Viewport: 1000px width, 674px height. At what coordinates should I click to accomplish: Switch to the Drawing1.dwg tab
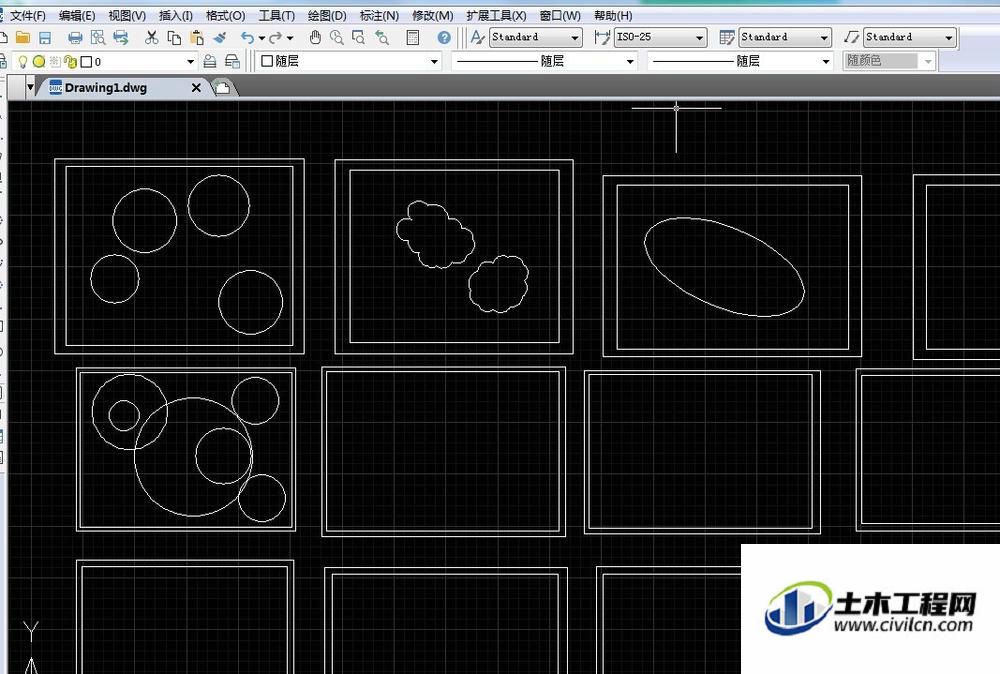(x=106, y=88)
